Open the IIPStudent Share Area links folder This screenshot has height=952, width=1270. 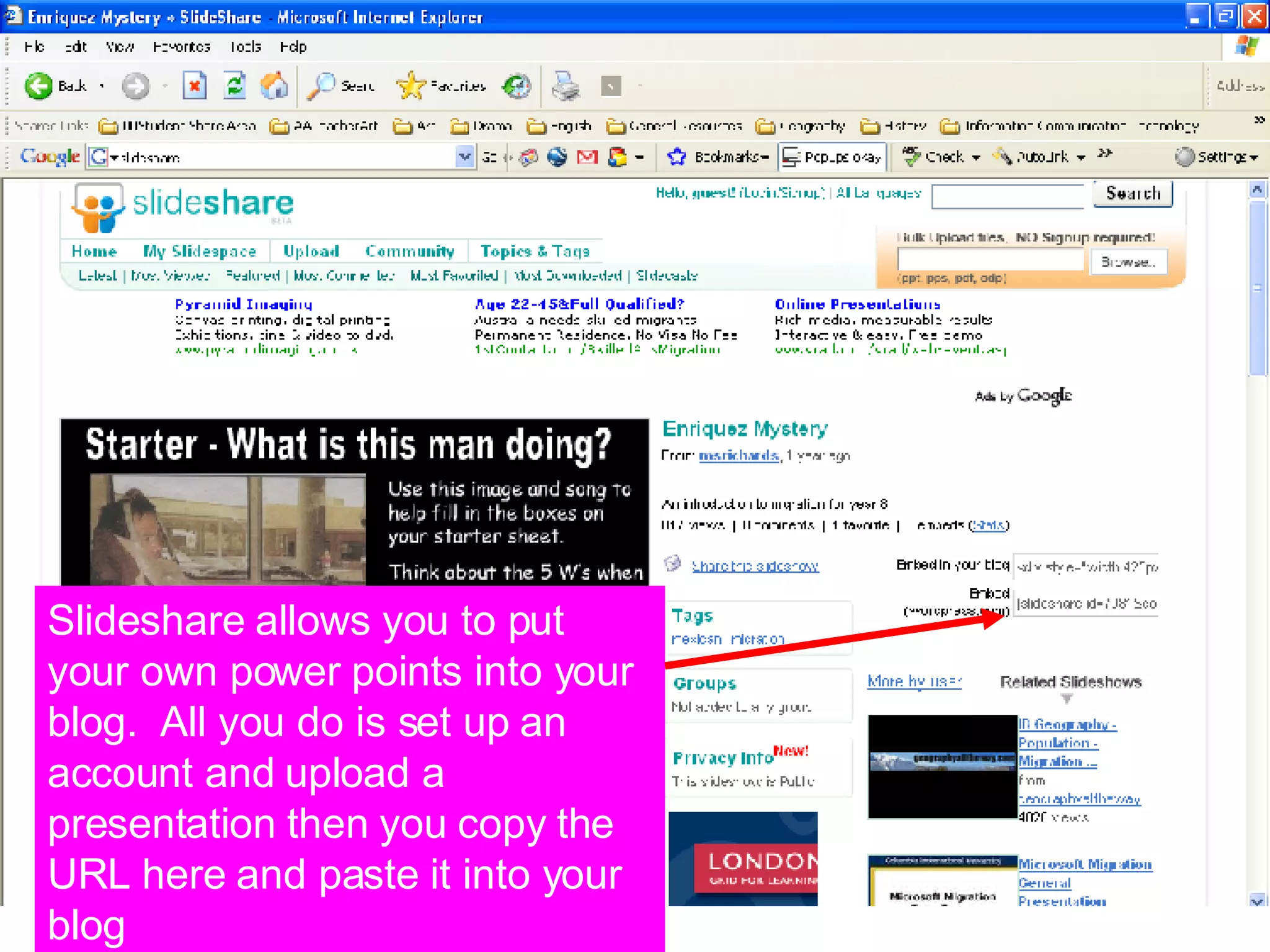178,126
